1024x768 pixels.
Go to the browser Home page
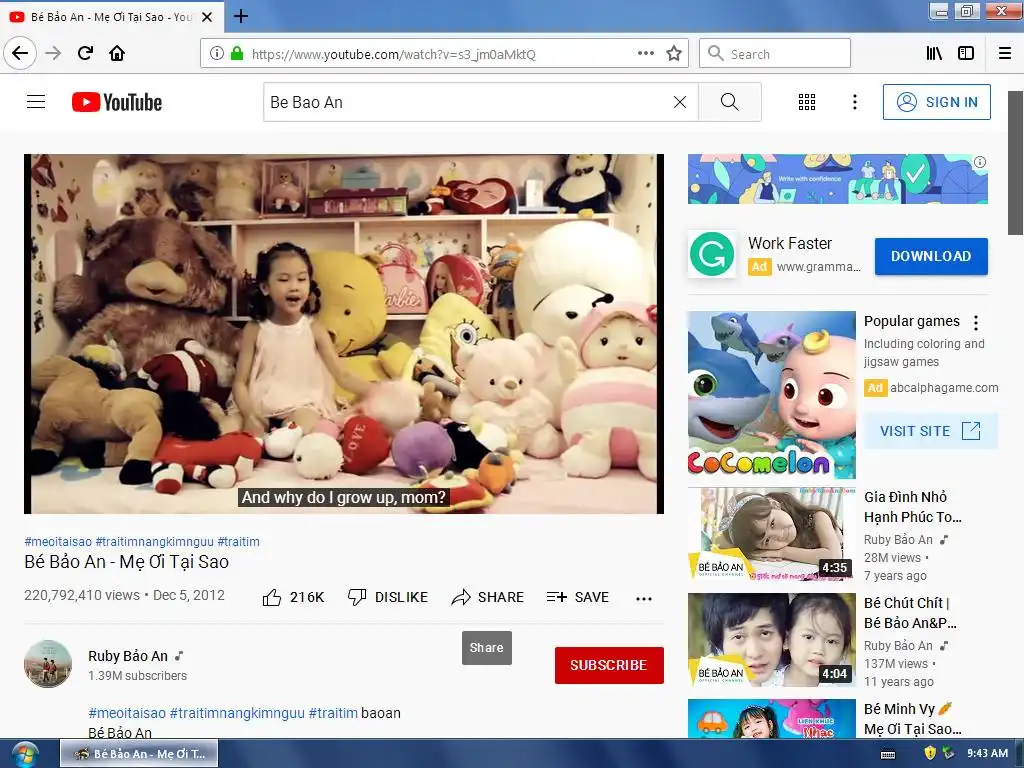[117, 53]
